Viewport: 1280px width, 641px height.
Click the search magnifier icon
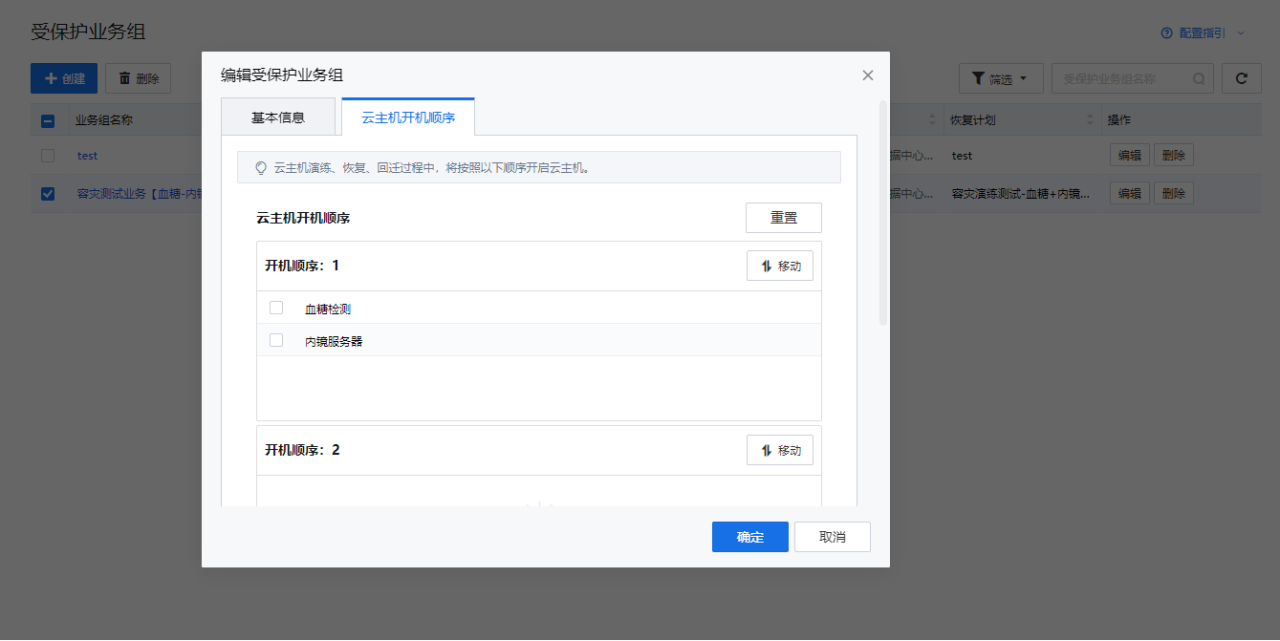(x=1199, y=79)
